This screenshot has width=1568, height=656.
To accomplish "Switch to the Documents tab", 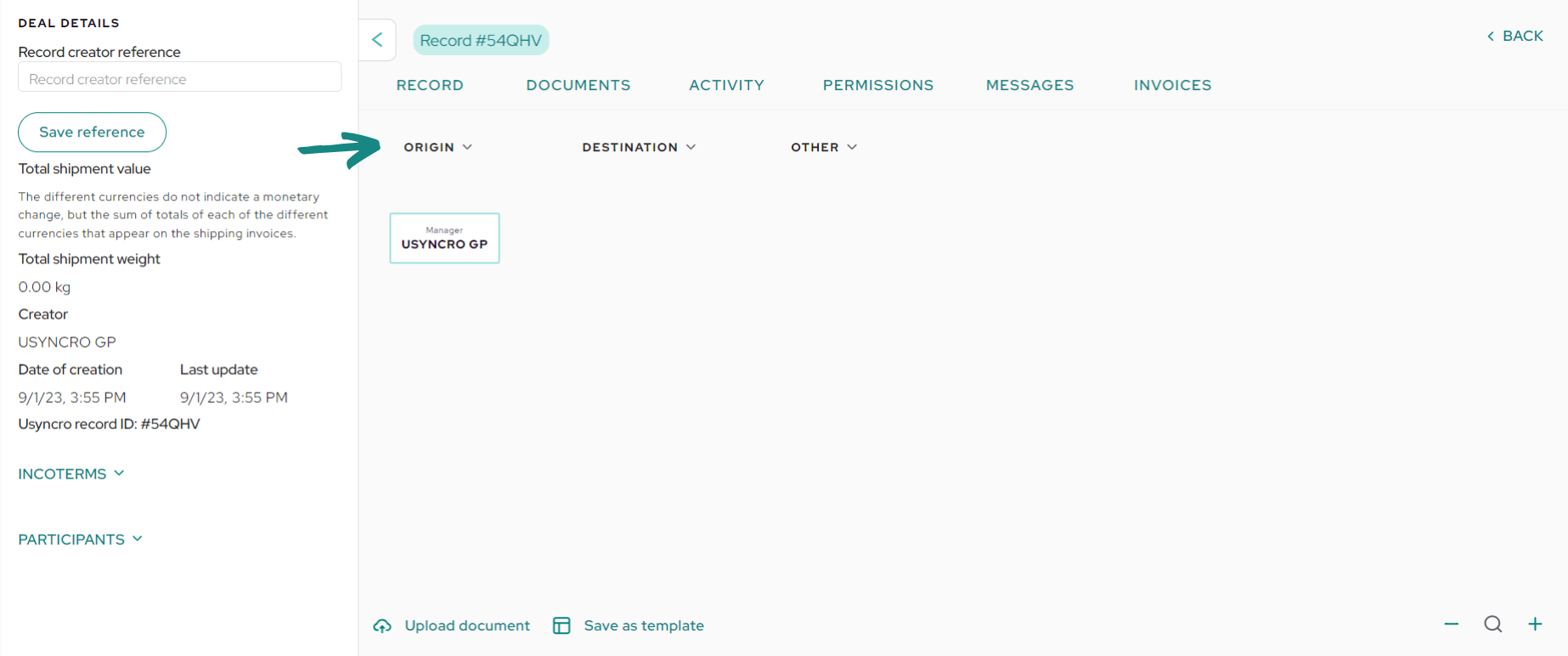I will point(578,85).
